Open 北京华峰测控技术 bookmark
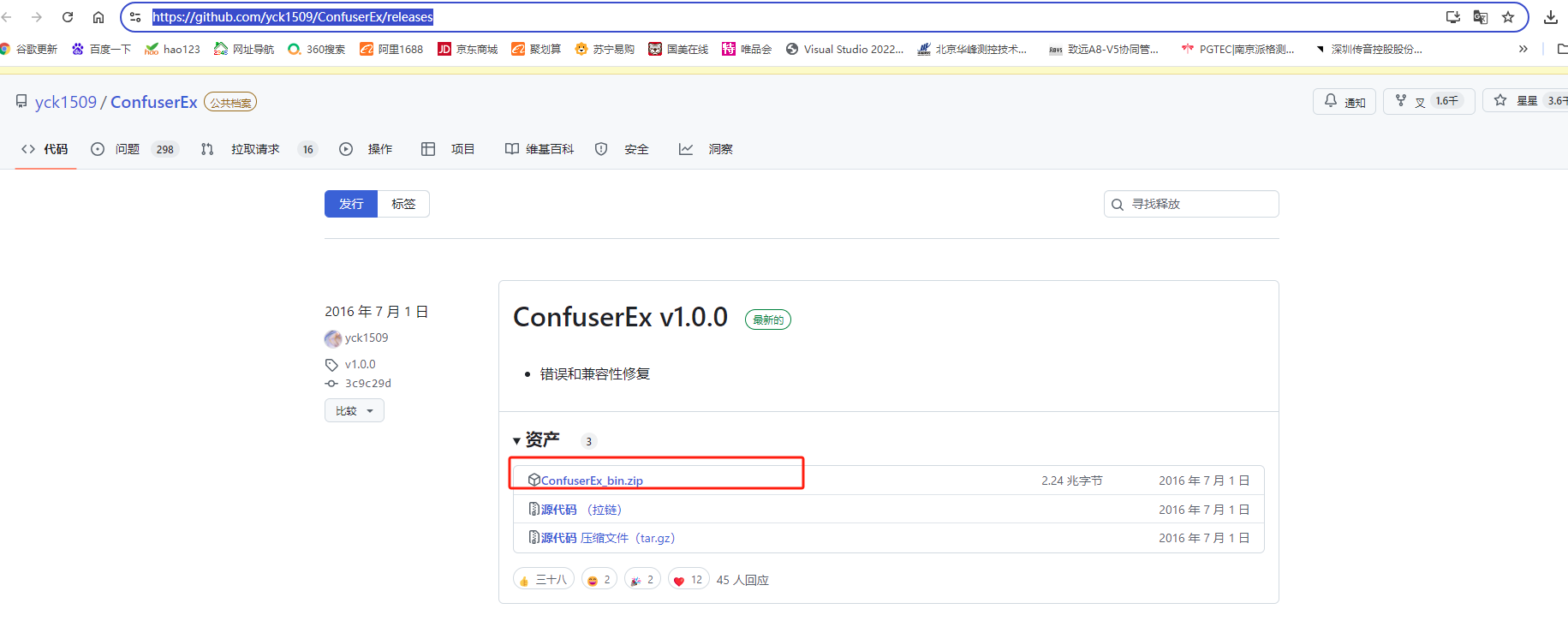The image size is (1568, 621). [972, 49]
